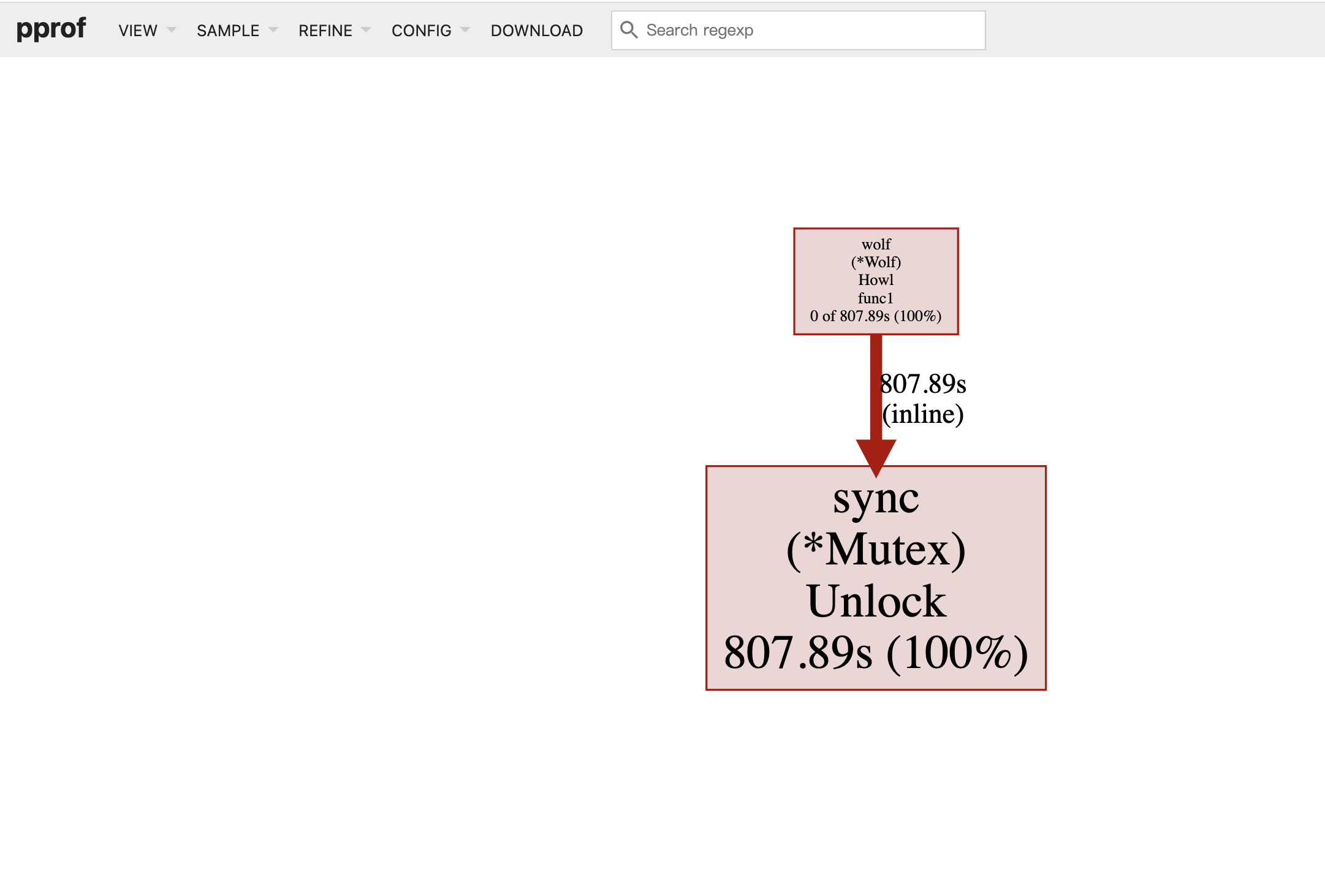Viewport: 1325px width, 896px height.
Task: Open the VIEW menu
Action: [138, 31]
